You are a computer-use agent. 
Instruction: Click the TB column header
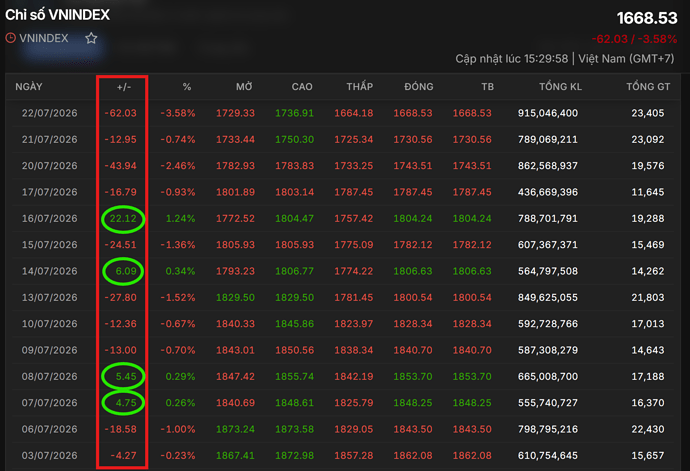(x=488, y=87)
